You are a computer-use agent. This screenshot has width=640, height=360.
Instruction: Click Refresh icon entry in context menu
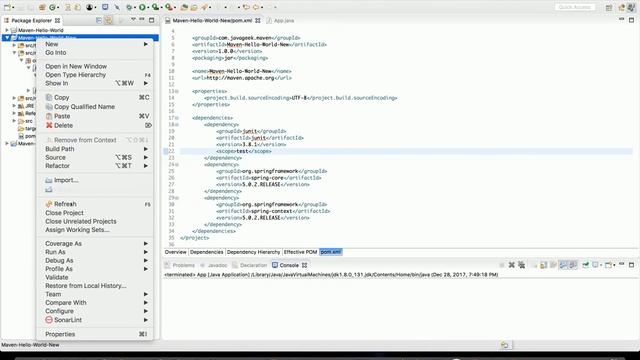pyautogui.click(x=49, y=204)
